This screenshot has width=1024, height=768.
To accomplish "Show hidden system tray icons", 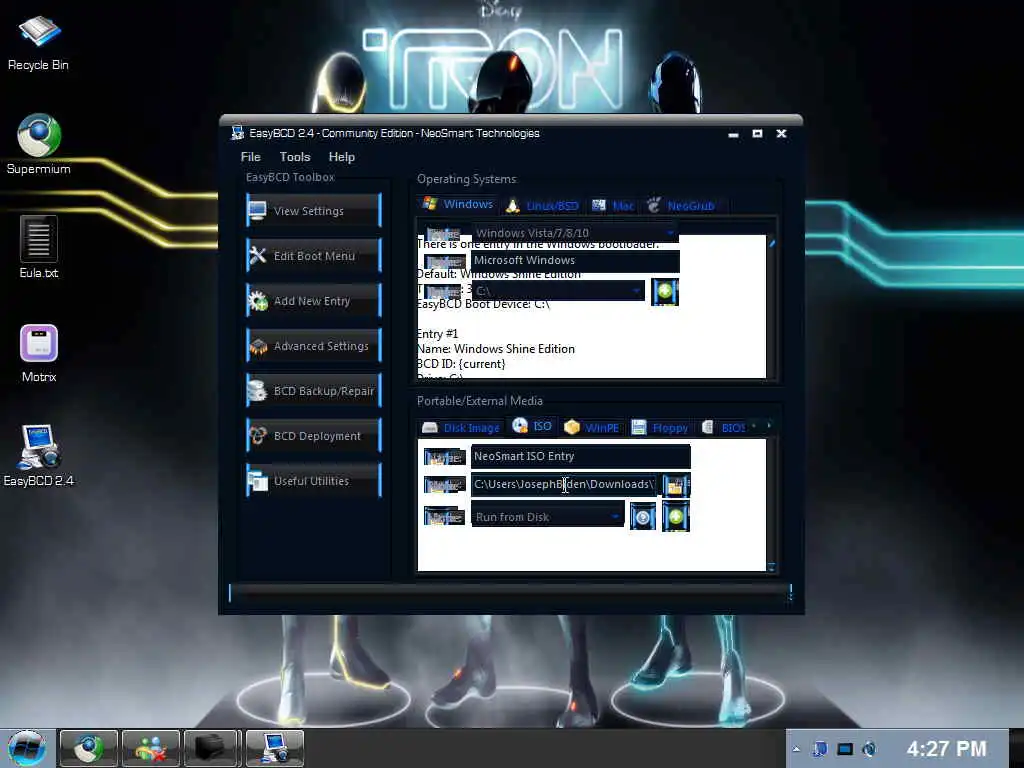I will [x=796, y=749].
